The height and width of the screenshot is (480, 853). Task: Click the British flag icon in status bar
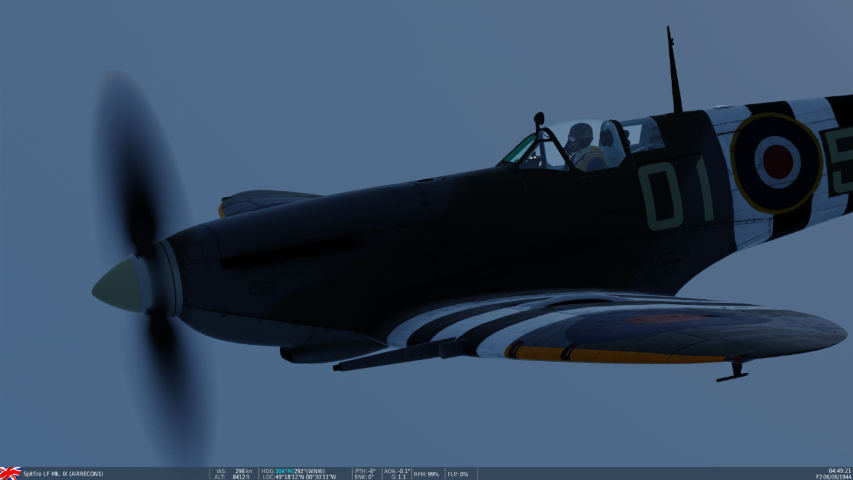(x=10, y=473)
